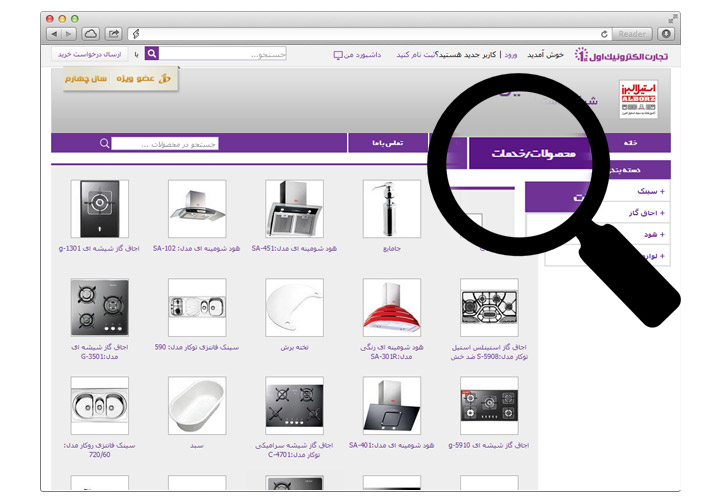Open the تخته برش cutting board thumbnail

click(x=294, y=307)
